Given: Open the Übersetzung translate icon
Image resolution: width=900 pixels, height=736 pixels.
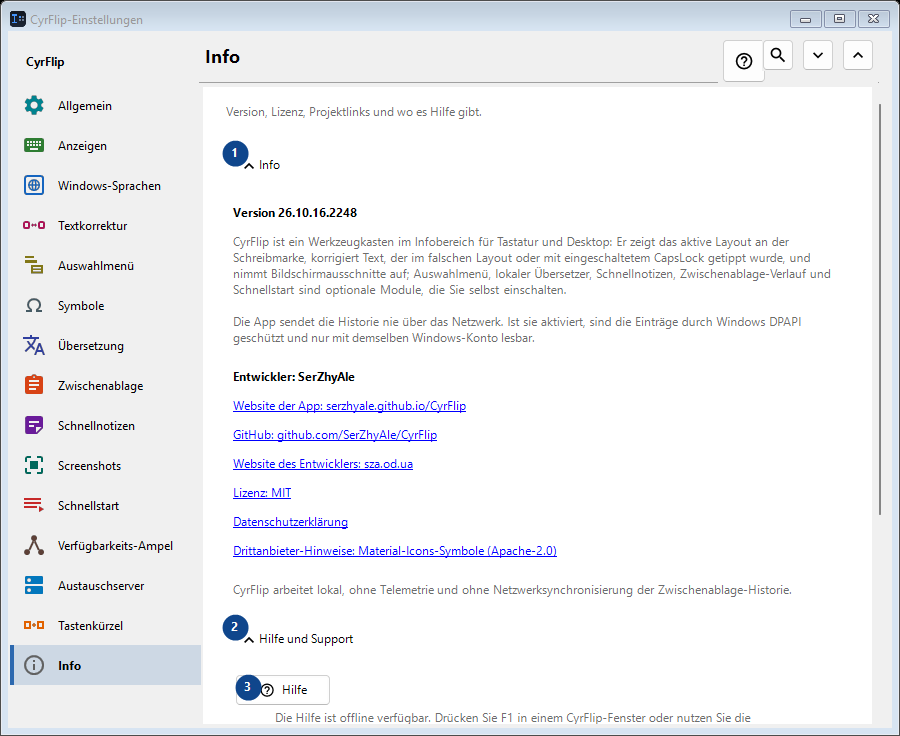Looking at the screenshot, I should click(34, 346).
